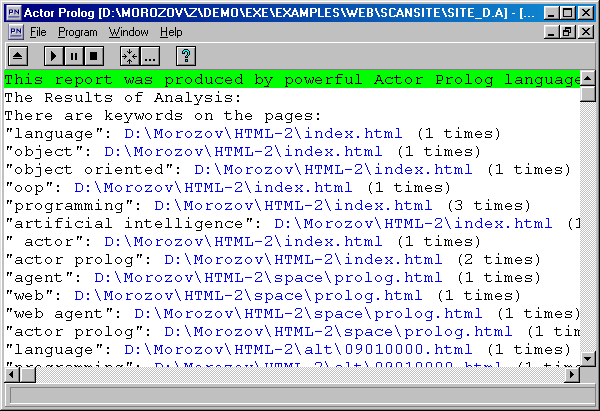Open the Help menu
Viewport: 600px width, 411px height.
point(171,32)
